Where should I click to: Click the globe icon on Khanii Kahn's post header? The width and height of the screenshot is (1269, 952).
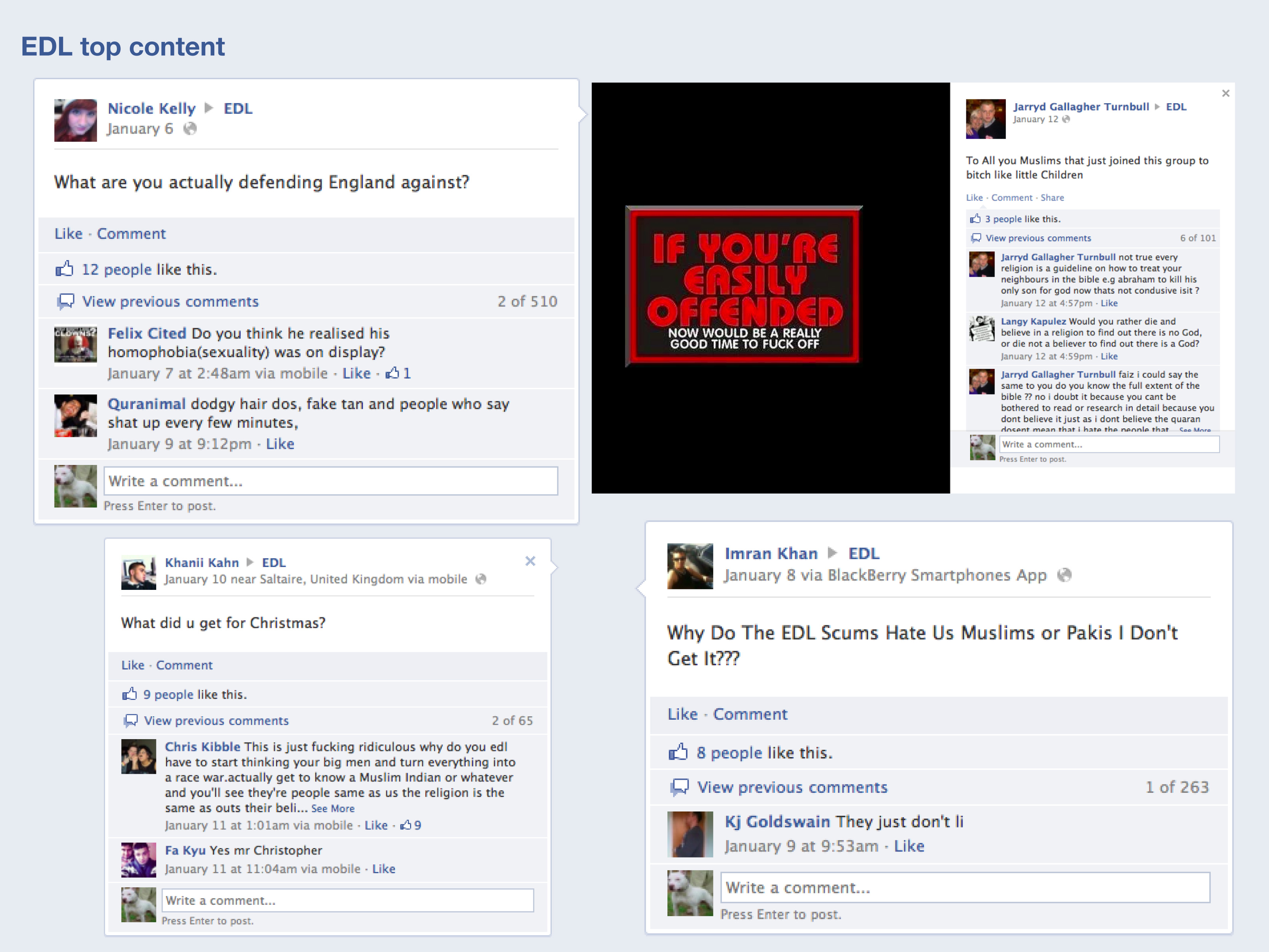[481, 579]
